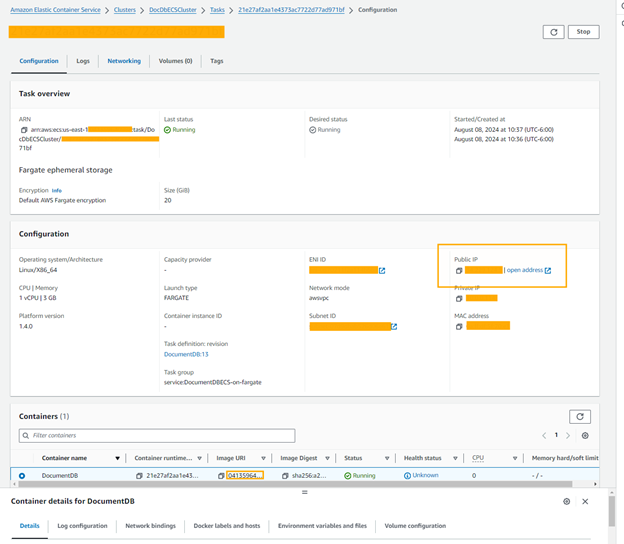The image size is (624, 544).
Task: Sort by Status column
Action: (x=387, y=458)
